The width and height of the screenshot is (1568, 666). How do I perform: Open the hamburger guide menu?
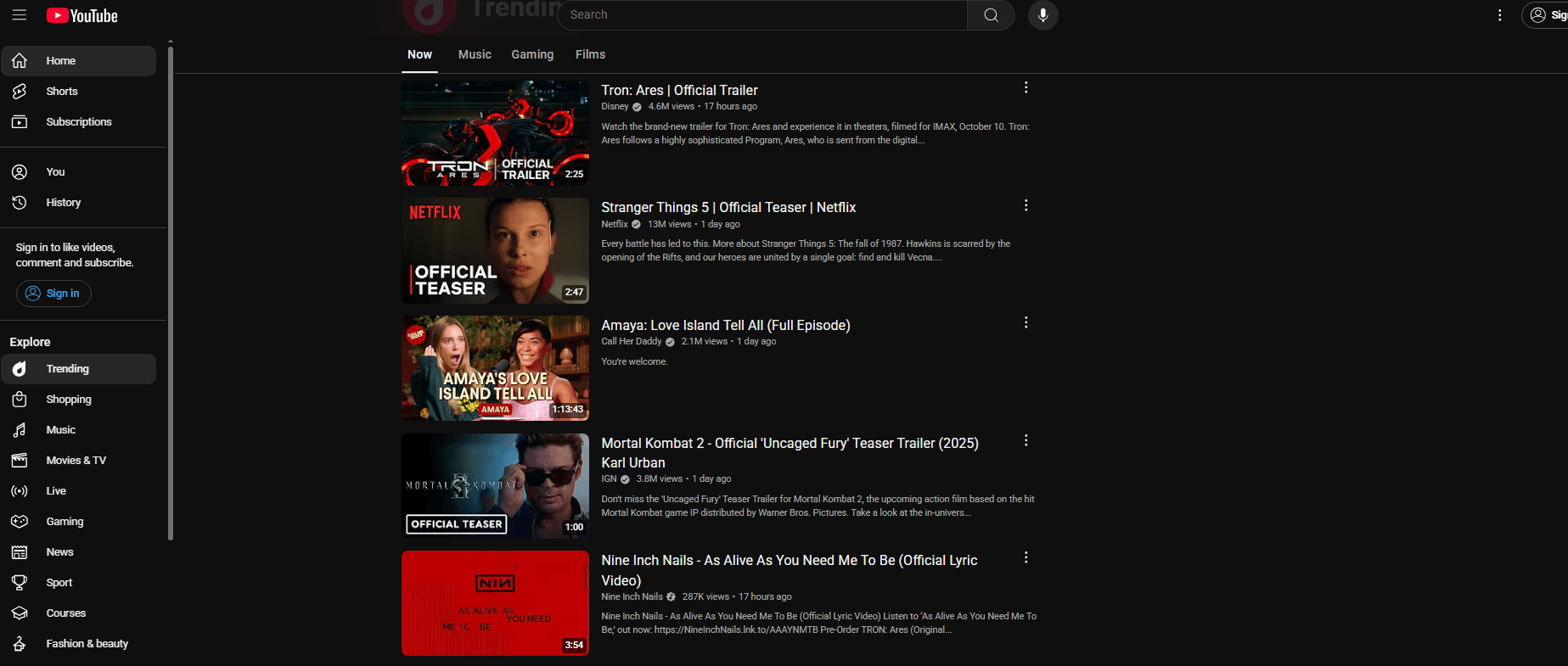20,15
